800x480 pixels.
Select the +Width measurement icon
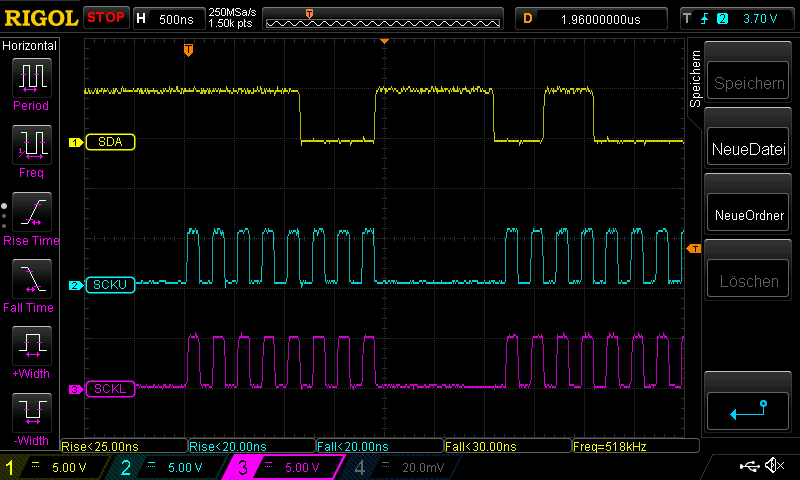(x=32, y=346)
